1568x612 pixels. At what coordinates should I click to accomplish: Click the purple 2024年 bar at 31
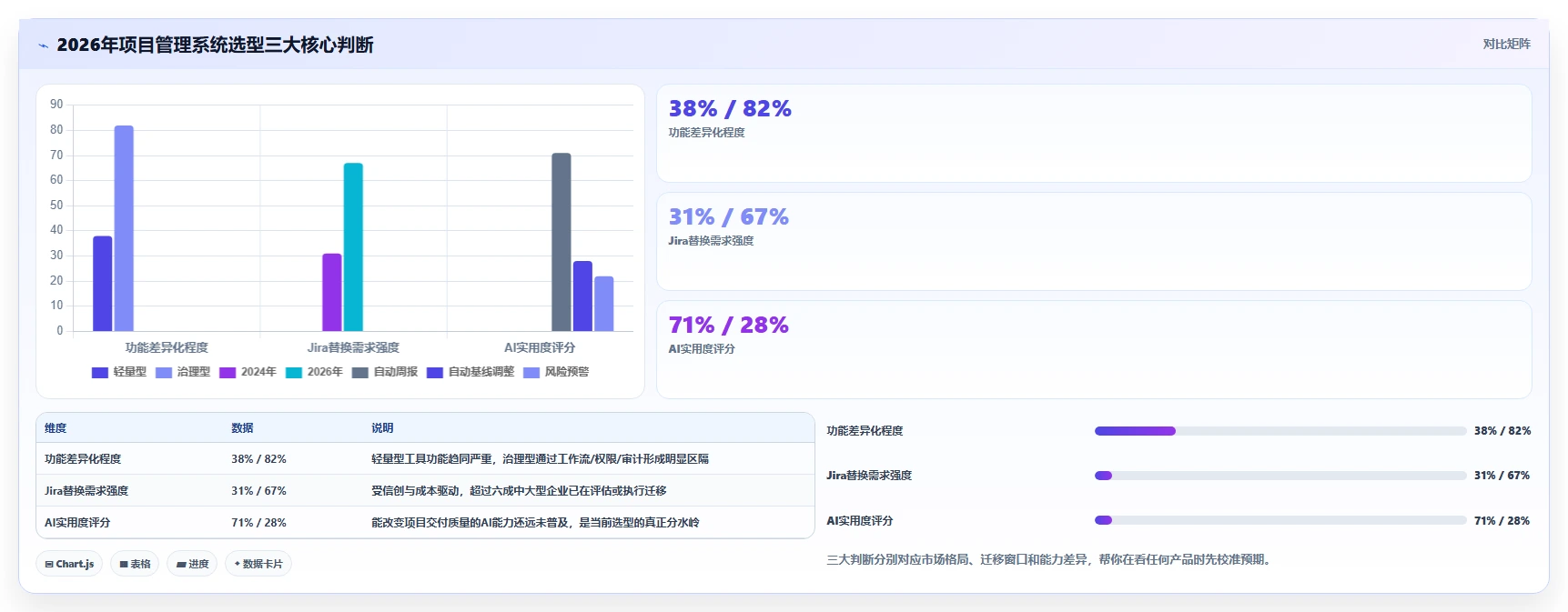pyautogui.click(x=332, y=292)
